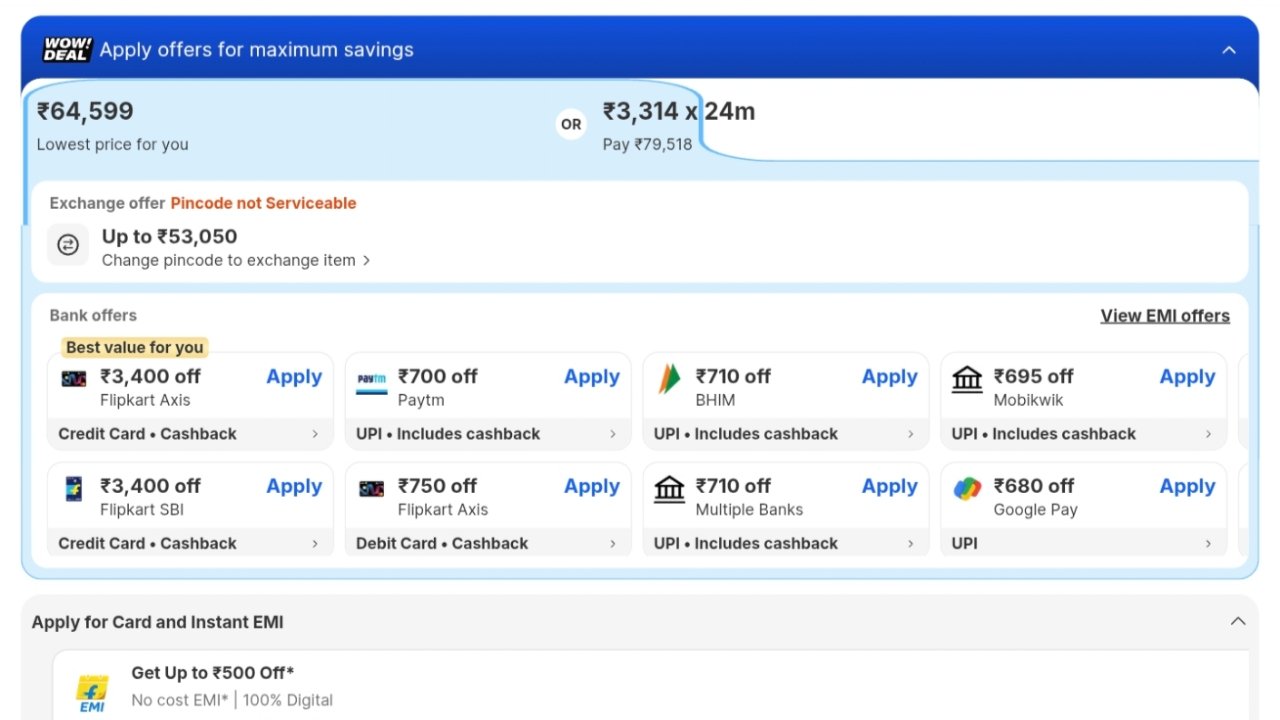Collapse the Apply offers savings section
This screenshot has width=1280, height=720.
coord(1229,49)
